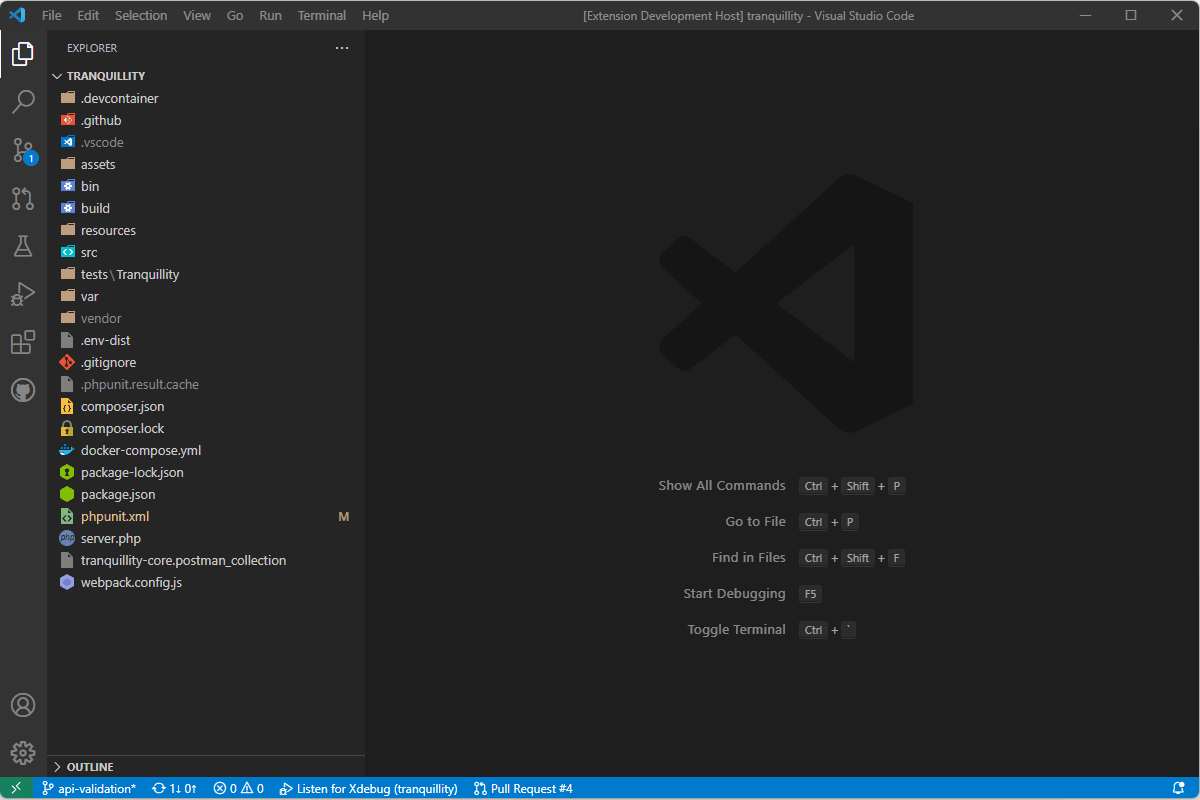
Task: Expand the src folder
Action: tap(206, 252)
